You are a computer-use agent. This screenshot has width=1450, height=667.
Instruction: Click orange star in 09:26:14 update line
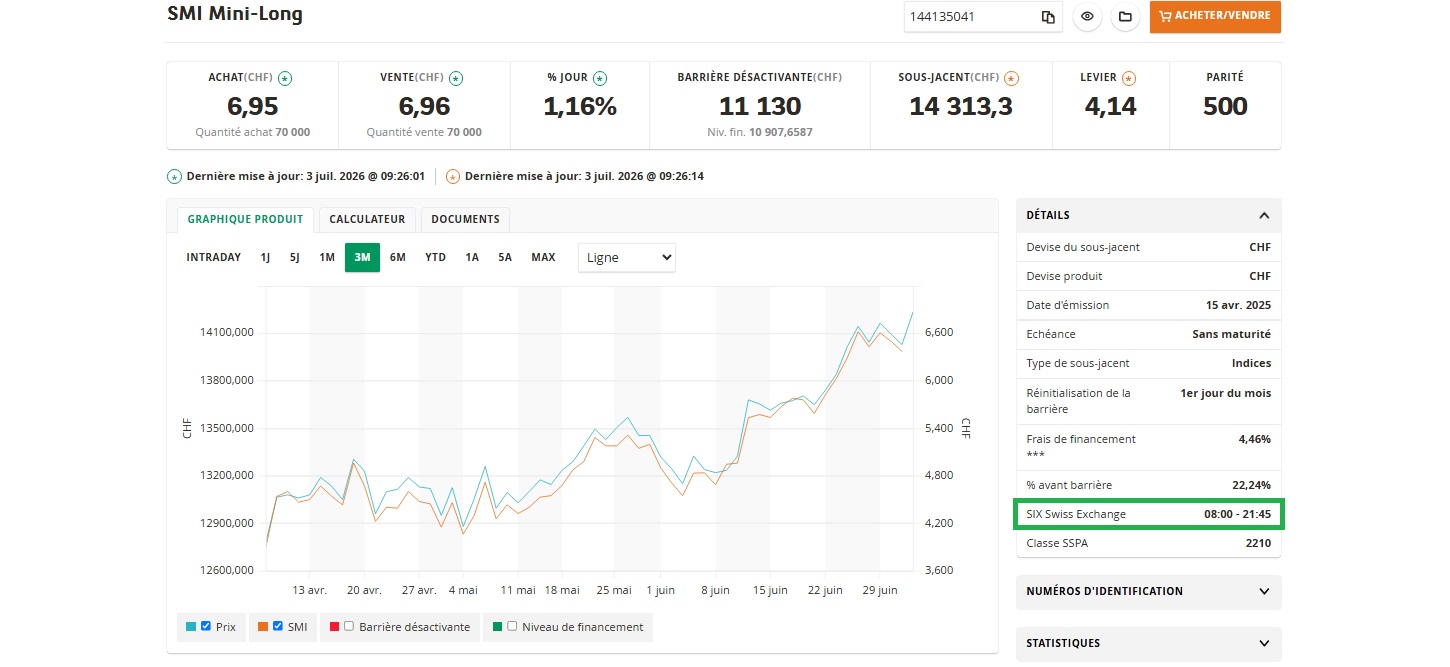click(452, 177)
